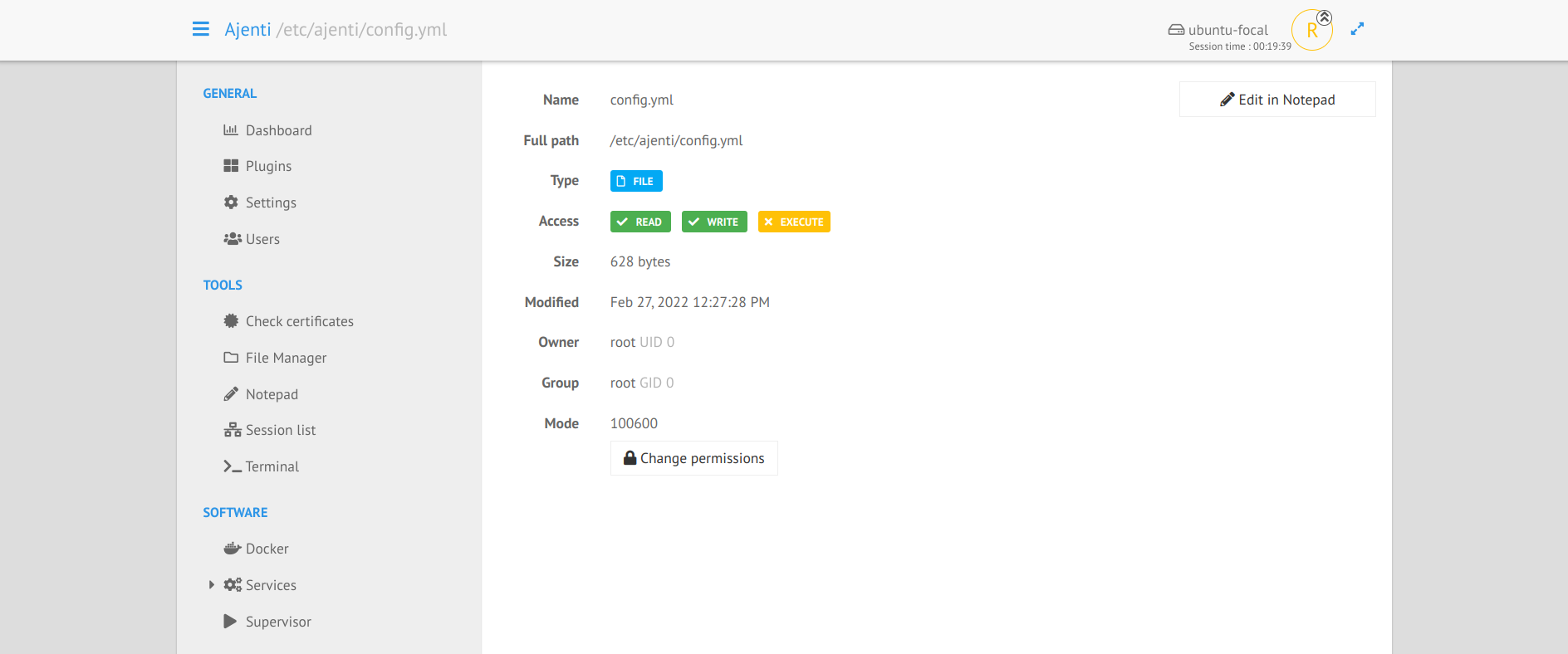
Task: Click the Full path value text
Action: (x=677, y=140)
